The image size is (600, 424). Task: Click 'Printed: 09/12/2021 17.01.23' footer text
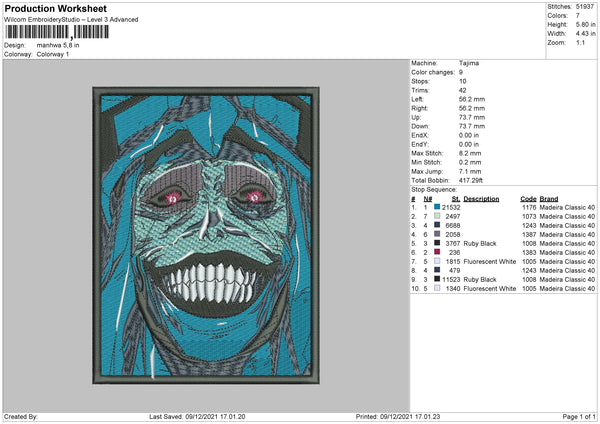pyautogui.click(x=398, y=416)
